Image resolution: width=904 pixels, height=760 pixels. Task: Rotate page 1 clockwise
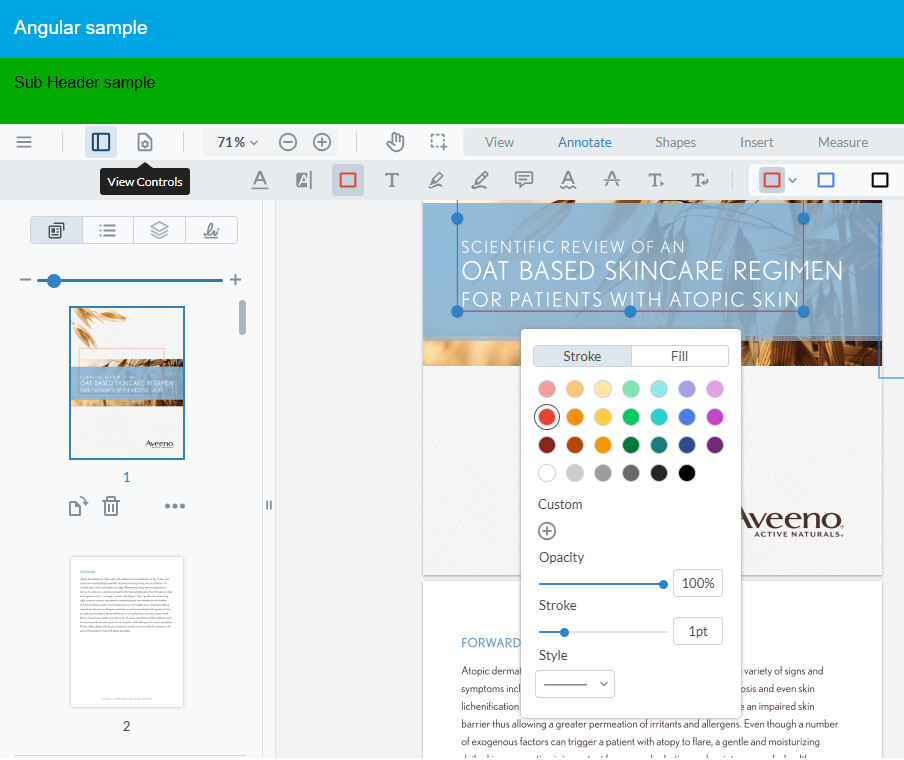coord(78,506)
